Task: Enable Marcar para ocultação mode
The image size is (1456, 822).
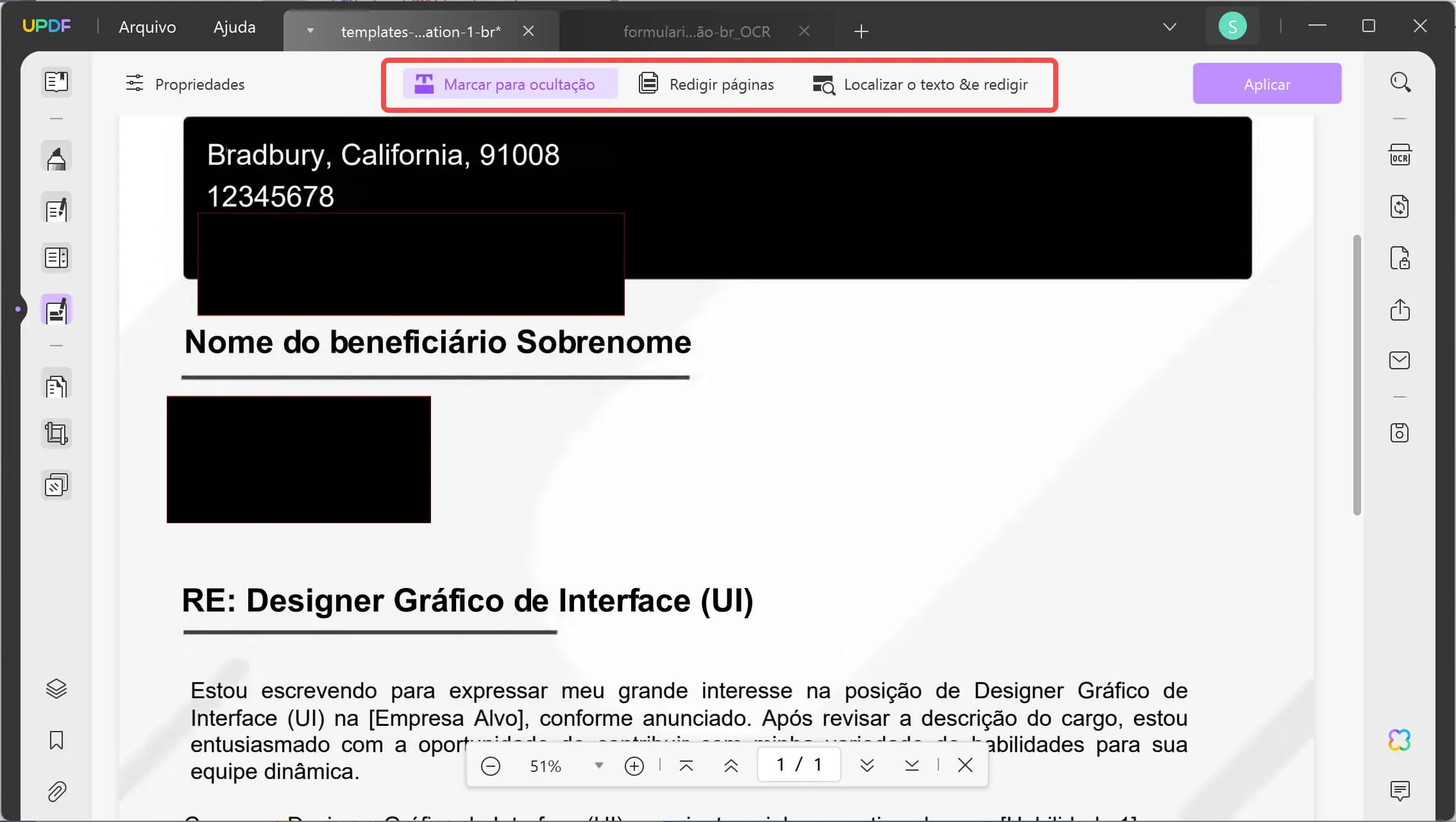Action: [x=510, y=83]
